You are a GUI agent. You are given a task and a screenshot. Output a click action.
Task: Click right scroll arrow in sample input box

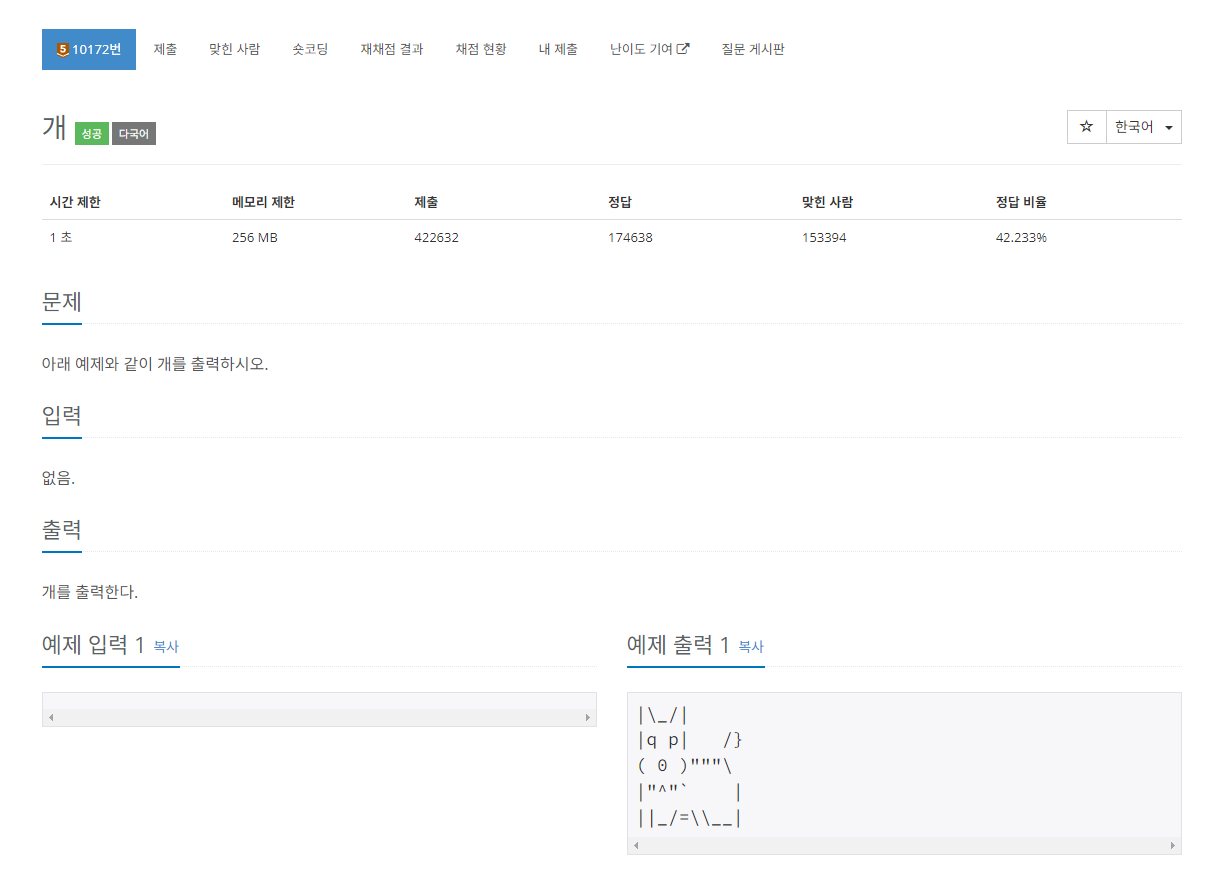pyautogui.click(x=588, y=718)
